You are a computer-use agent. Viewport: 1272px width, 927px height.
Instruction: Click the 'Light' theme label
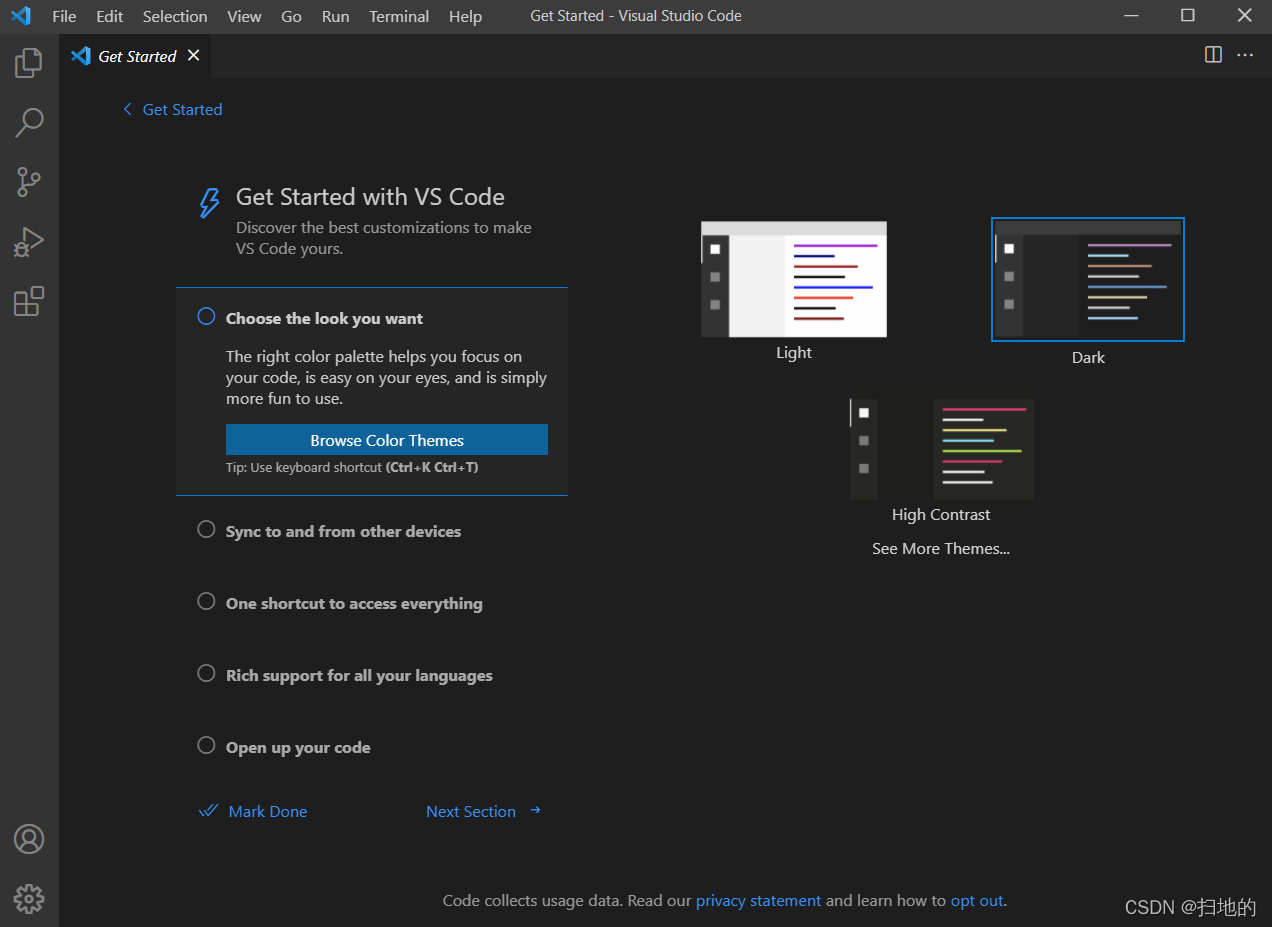pos(794,352)
